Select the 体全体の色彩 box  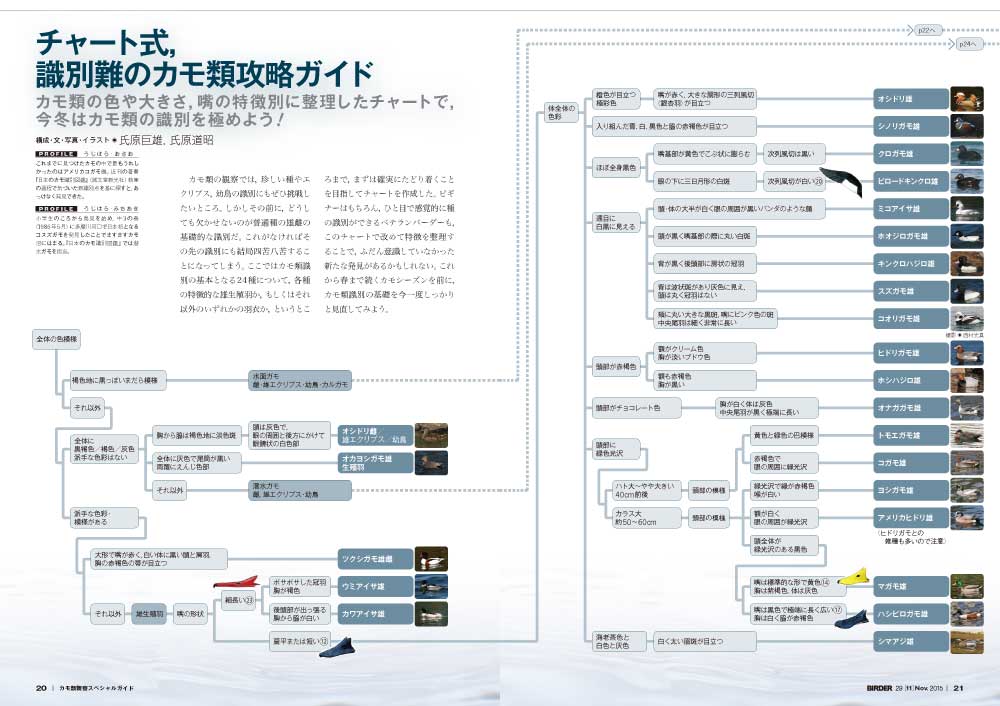561,113
